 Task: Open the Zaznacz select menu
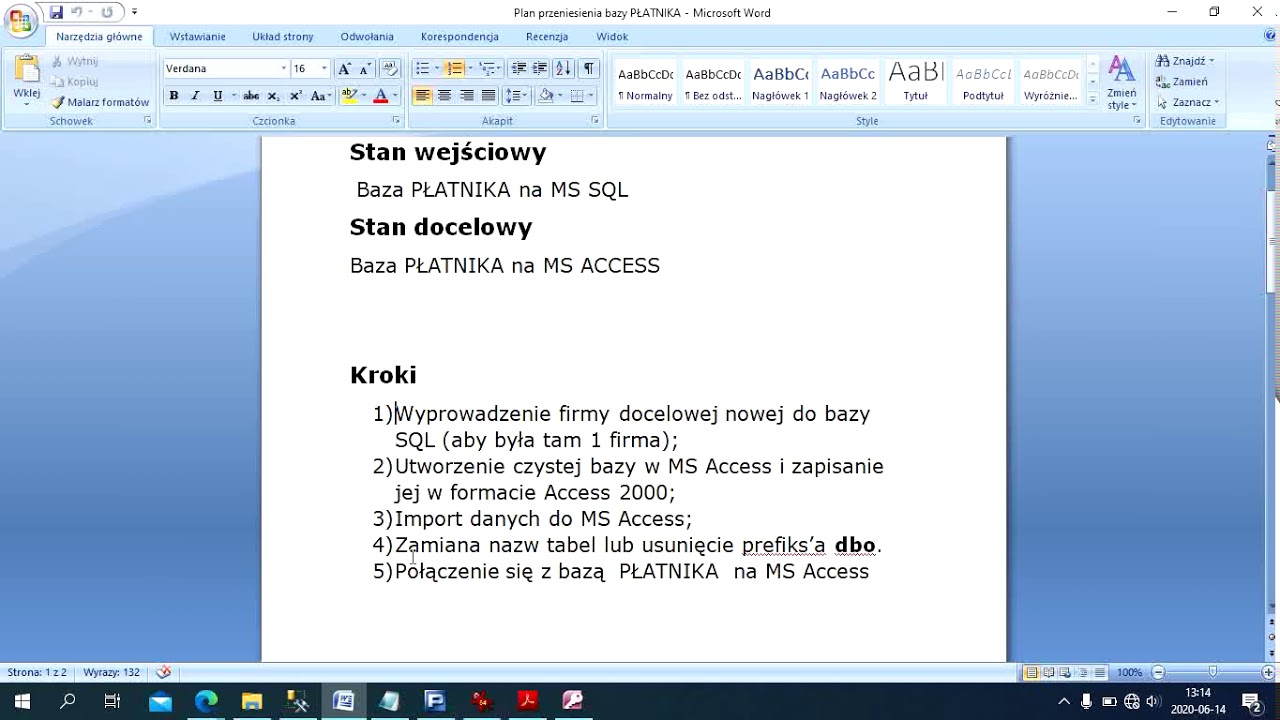(1187, 102)
